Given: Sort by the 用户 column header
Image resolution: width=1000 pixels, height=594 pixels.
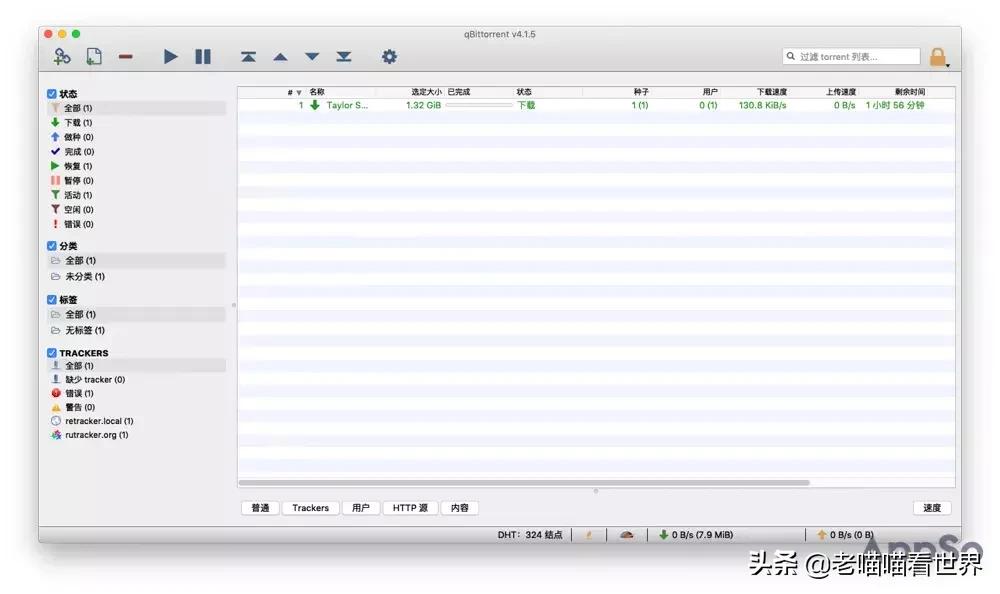Looking at the screenshot, I should [x=710, y=92].
